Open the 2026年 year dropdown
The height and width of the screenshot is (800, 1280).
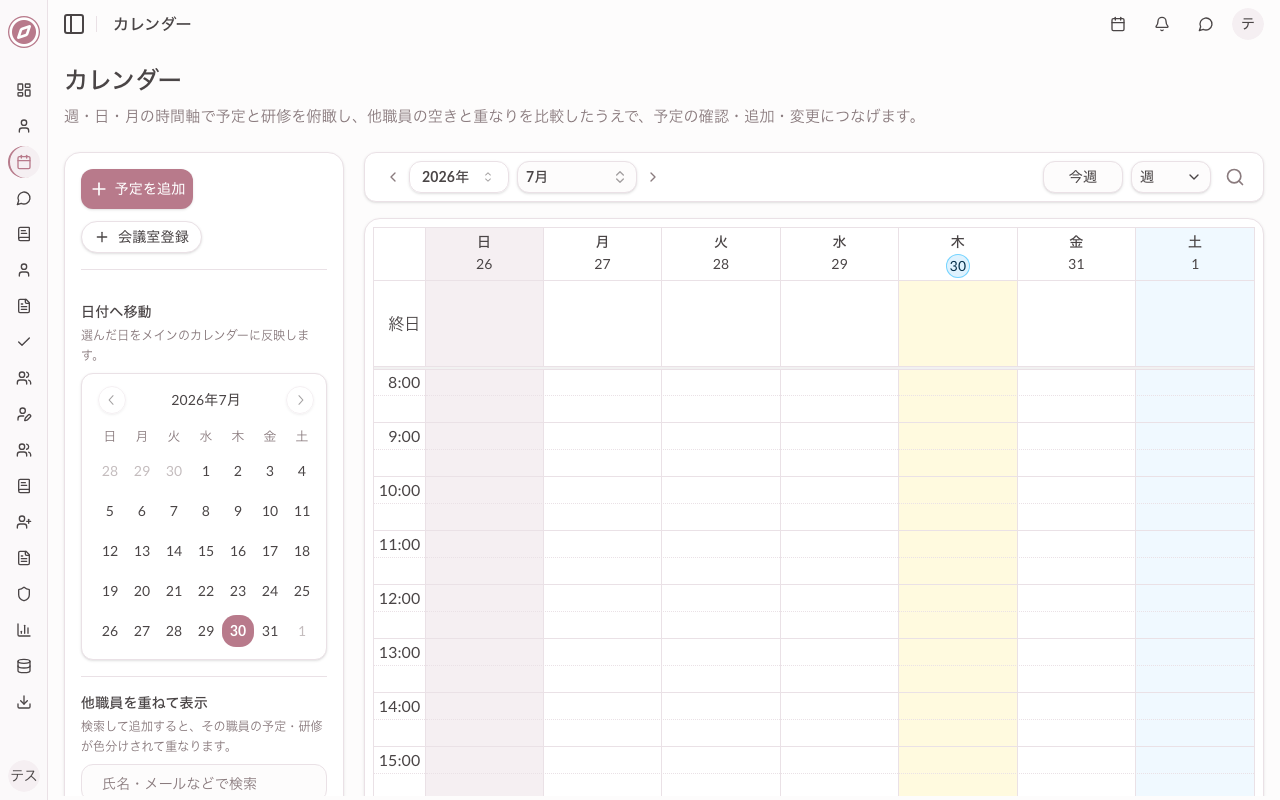(459, 177)
